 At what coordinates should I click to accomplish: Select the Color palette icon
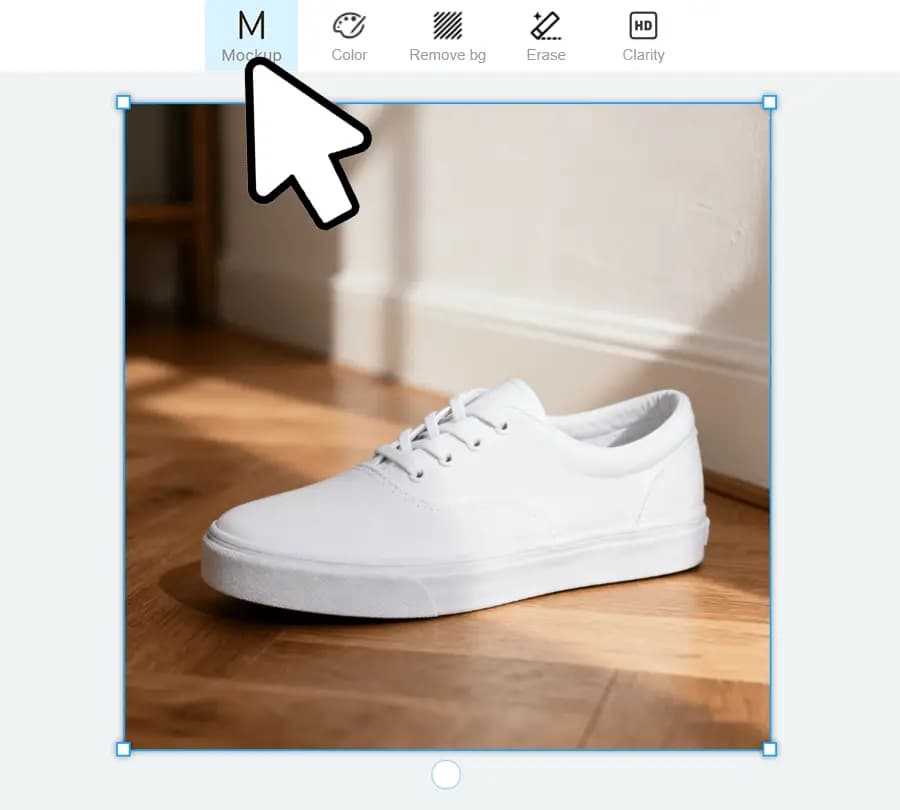coord(349,25)
